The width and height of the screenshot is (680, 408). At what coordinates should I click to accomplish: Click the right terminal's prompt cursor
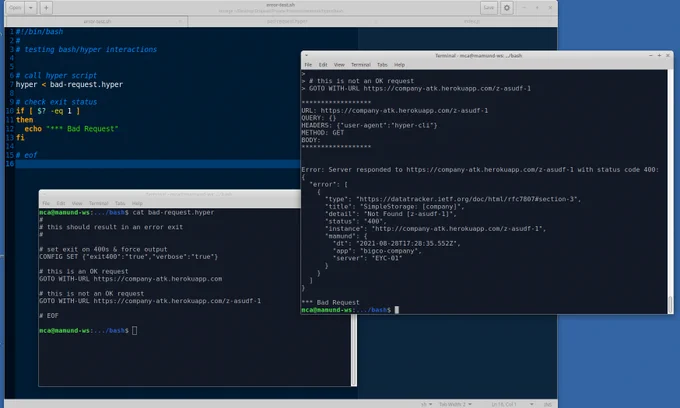pyautogui.click(x=396, y=310)
